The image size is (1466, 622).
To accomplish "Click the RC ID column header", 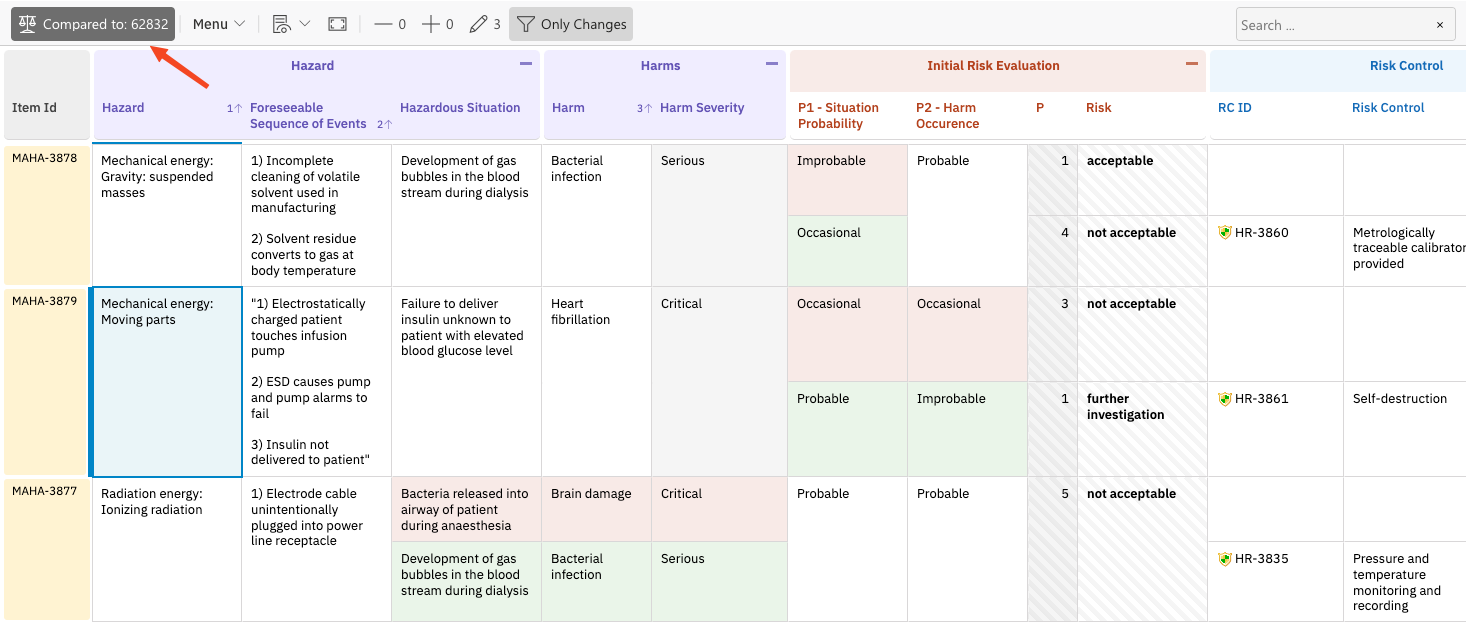I will (x=1234, y=108).
